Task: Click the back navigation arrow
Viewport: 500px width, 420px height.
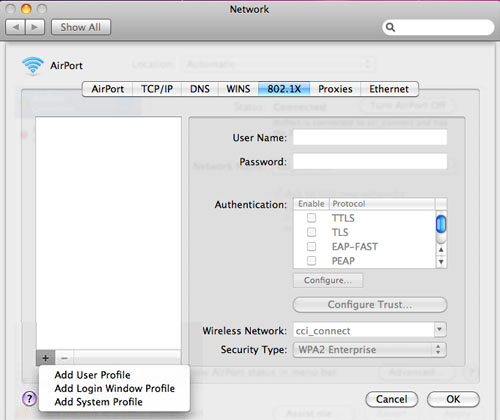Action: (x=15, y=27)
